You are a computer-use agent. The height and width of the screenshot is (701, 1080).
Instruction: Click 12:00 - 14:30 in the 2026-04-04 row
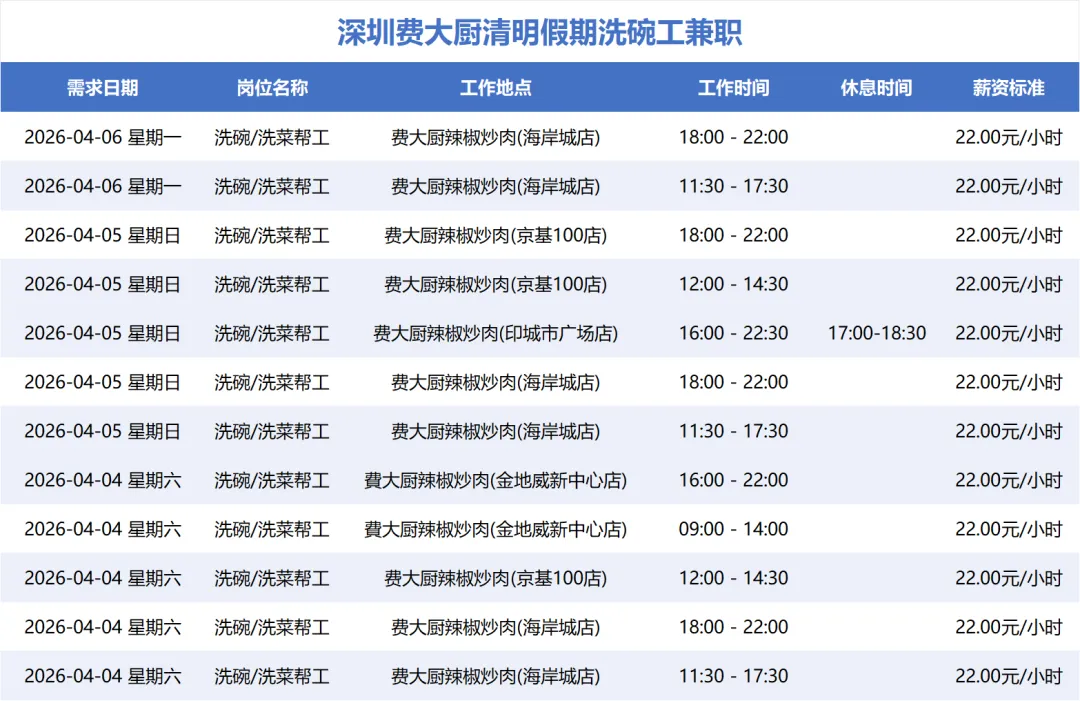[x=734, y=578]
